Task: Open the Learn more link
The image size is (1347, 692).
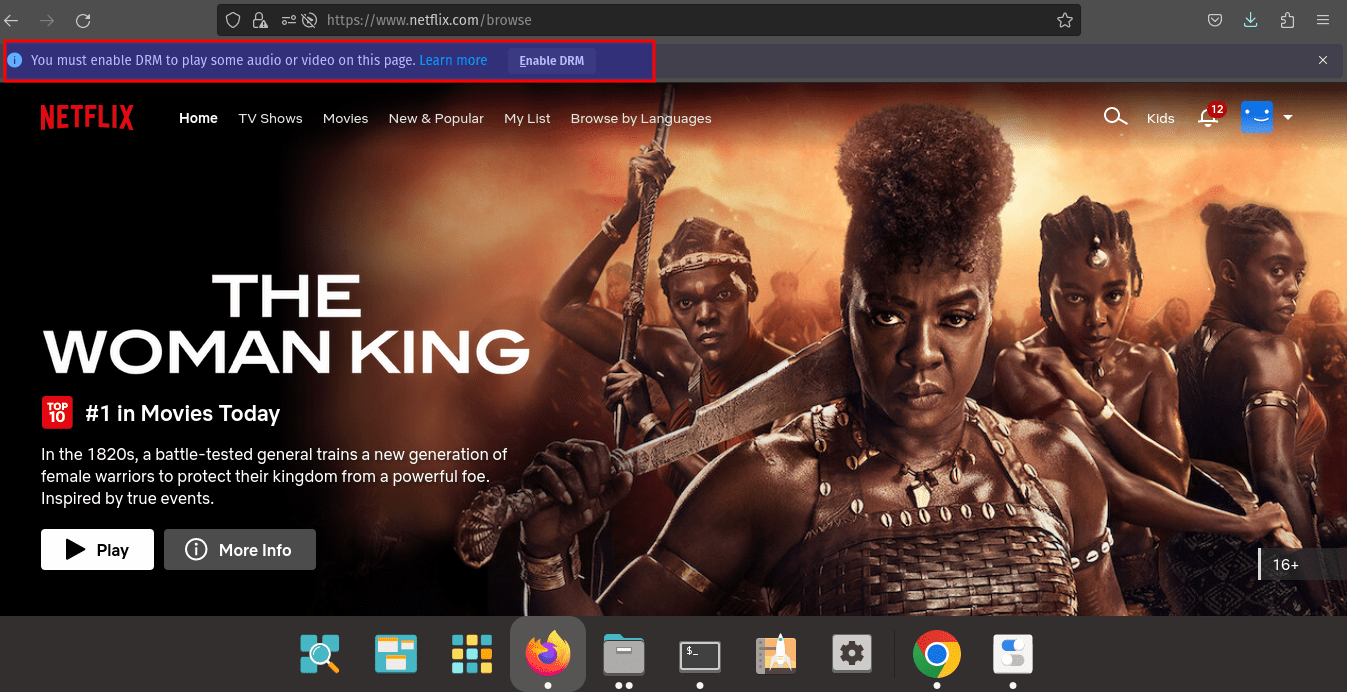Action: [x=453, y=60]
